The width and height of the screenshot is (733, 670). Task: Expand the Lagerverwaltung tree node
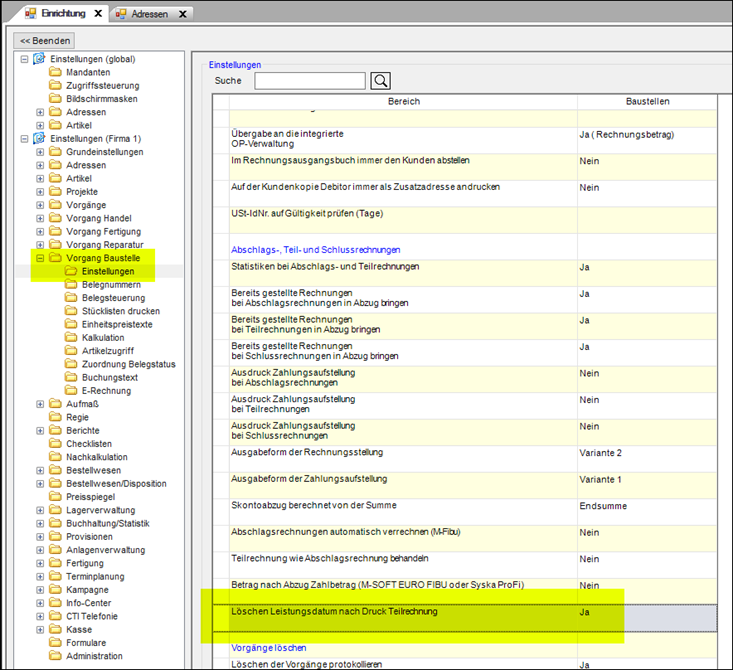pos(40,510)
